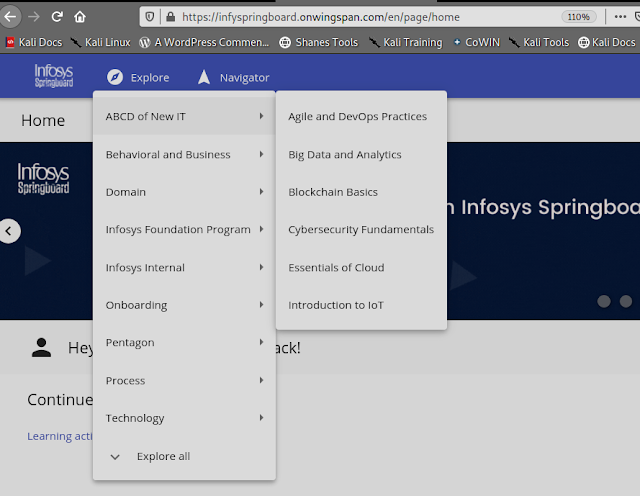This screenshot has width=640, height=496.
Task: Open the Kali Tools bookmark
Action: [x=539, y=42]
